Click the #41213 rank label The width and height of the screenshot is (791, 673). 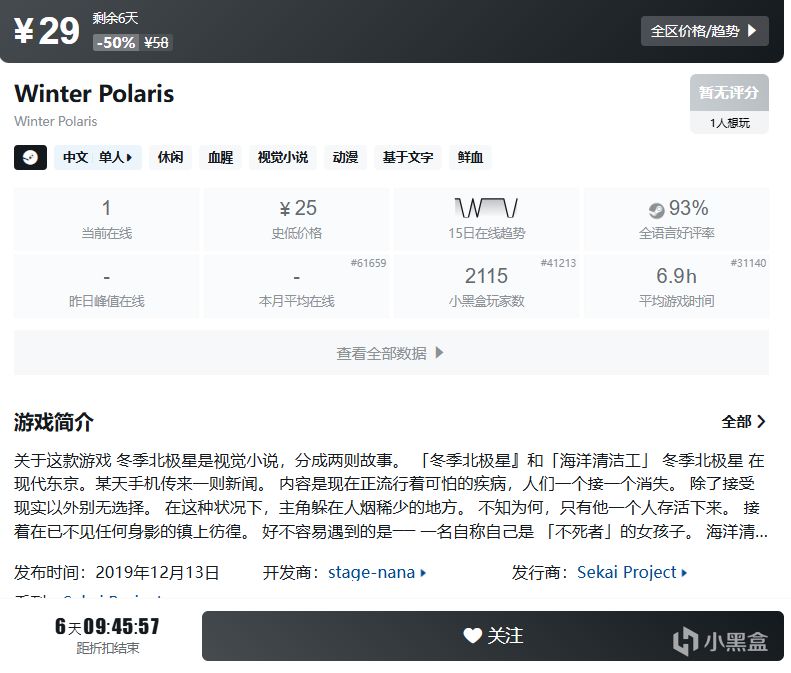pyautogui.click(x=558, y=263)
